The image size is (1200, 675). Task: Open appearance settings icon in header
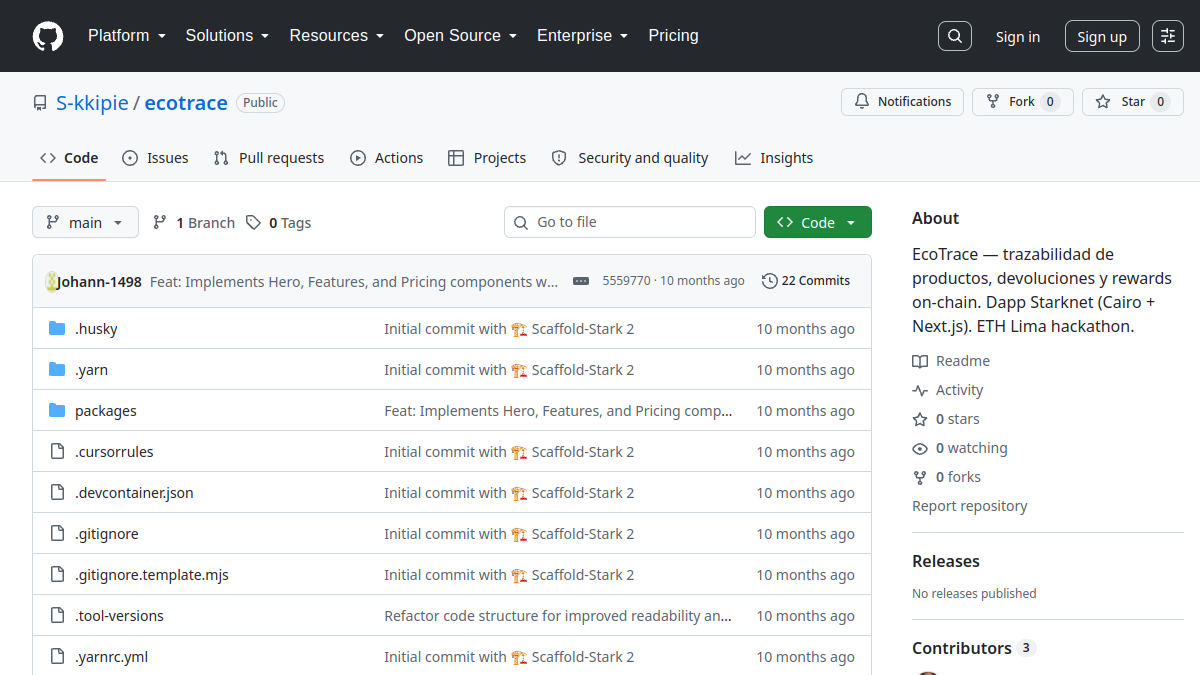tap(1168, 36)
